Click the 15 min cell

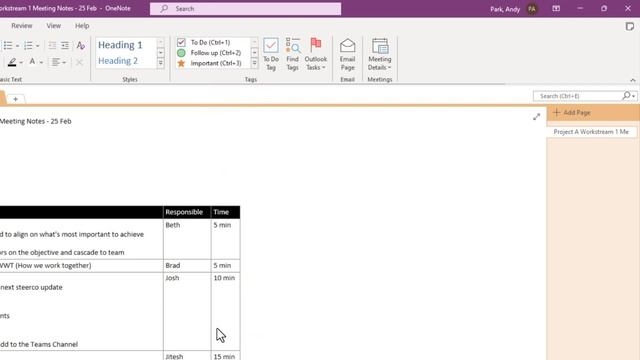point(225,356)
